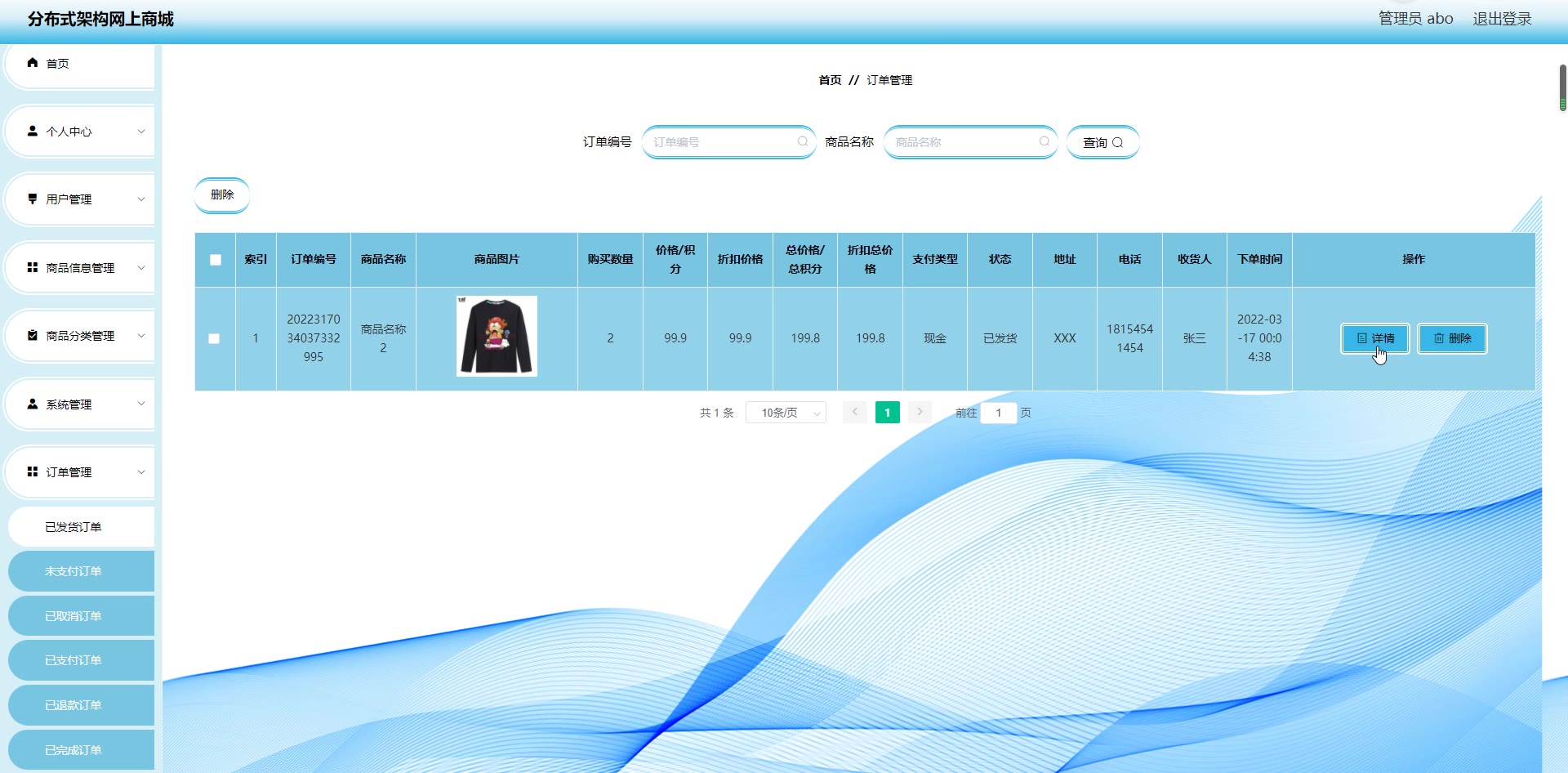Open the 未支付订单 submenu item
Screen dimensions: 1568x773
81,571
